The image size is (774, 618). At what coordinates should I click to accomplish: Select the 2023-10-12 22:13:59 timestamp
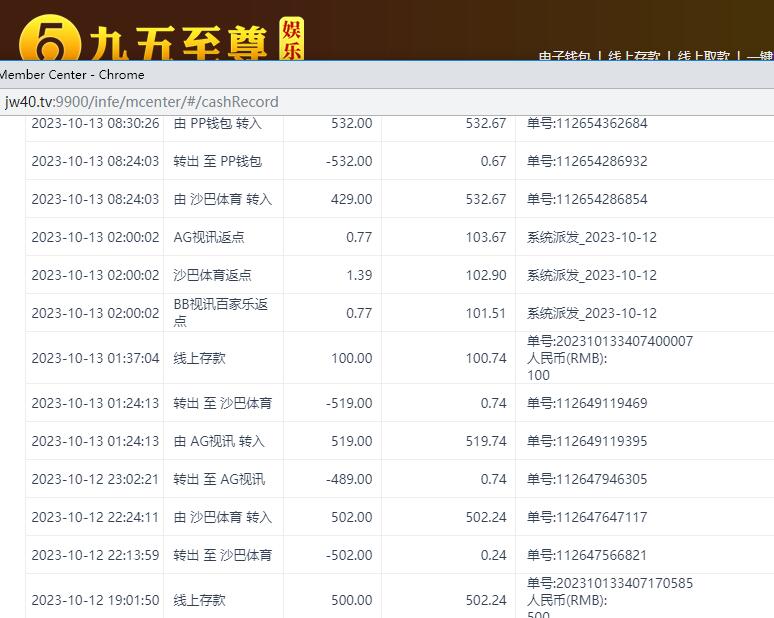tap(95, 555)
